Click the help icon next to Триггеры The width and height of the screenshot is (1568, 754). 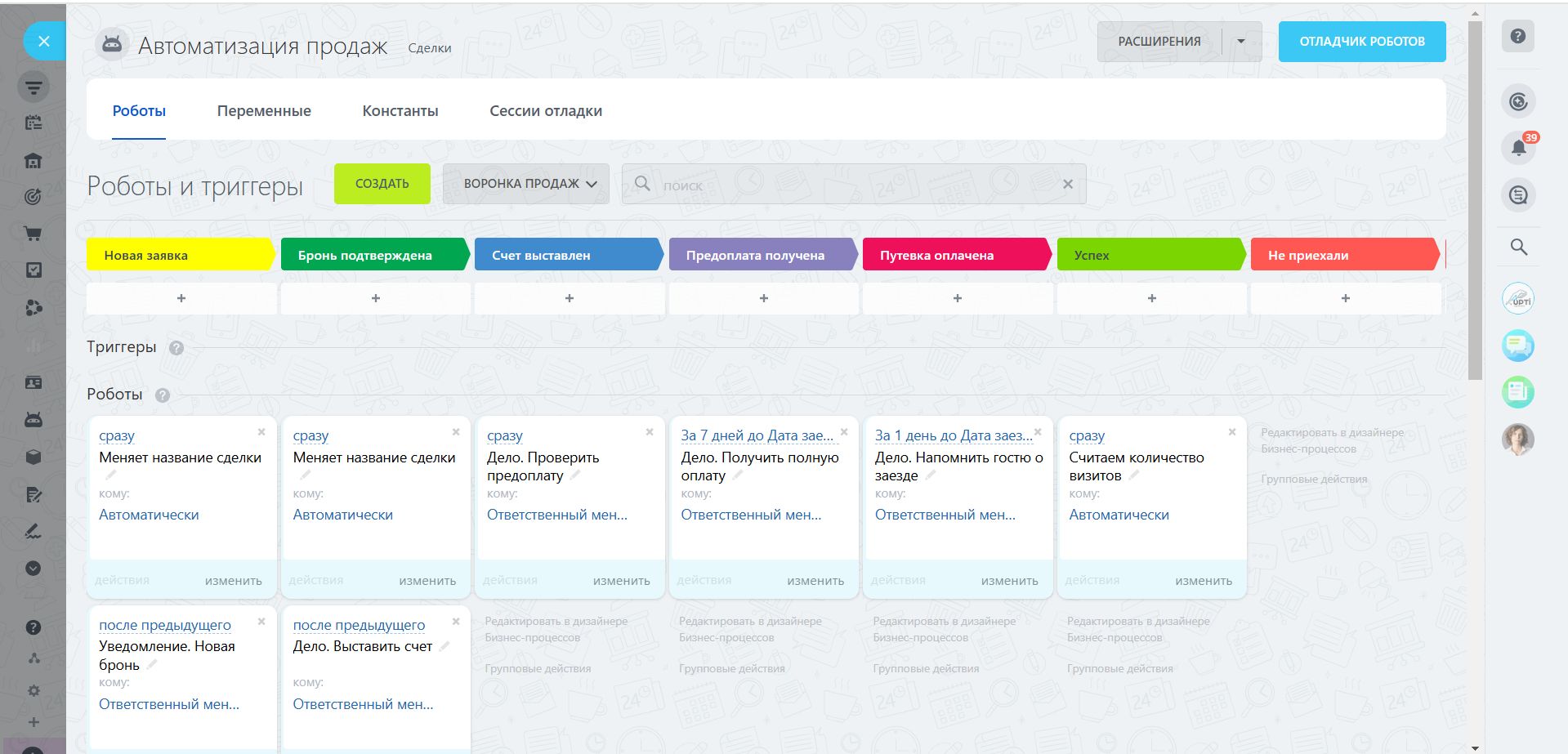tap(176, 348)
